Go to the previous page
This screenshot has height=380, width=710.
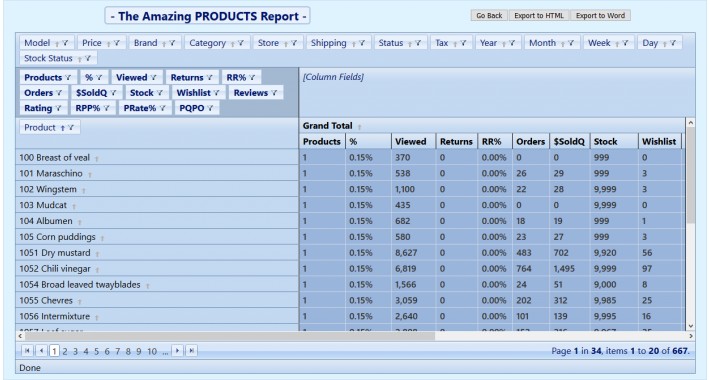(41, 351)
